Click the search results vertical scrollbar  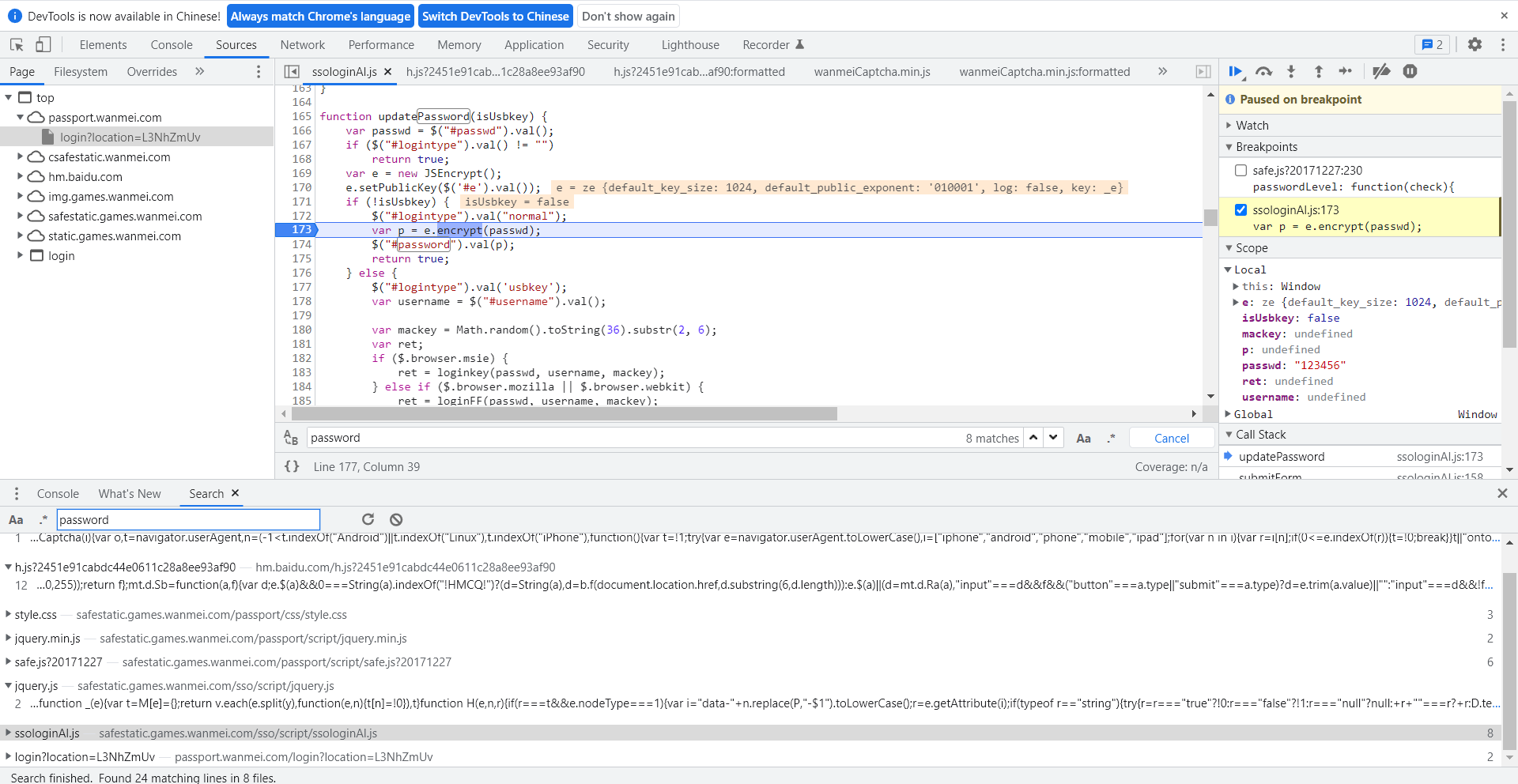coord(1509,660)
